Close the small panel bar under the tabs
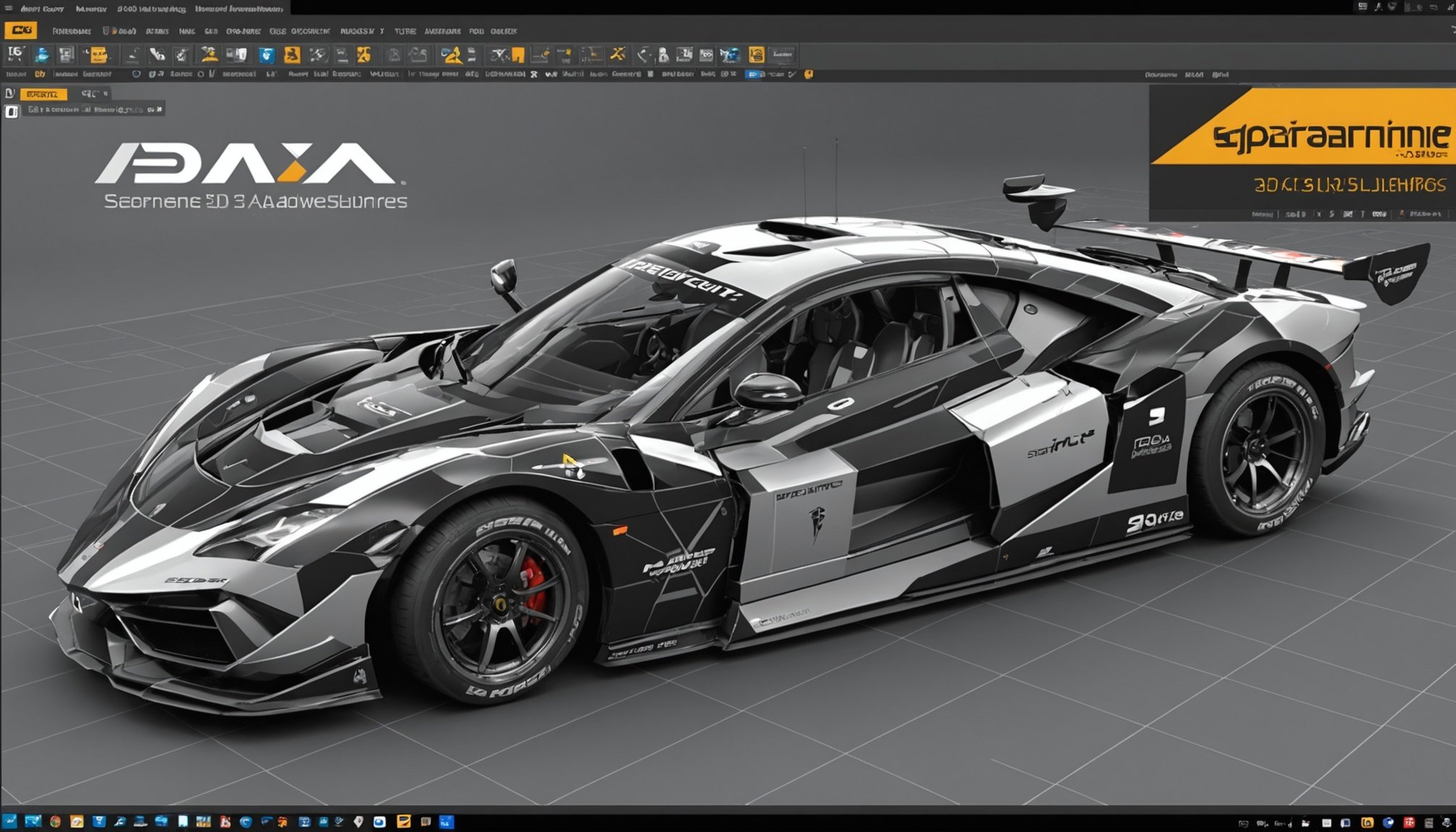The height and width of the screenshot is (832, 1456). pyautogui.click(x=159, y=109)
